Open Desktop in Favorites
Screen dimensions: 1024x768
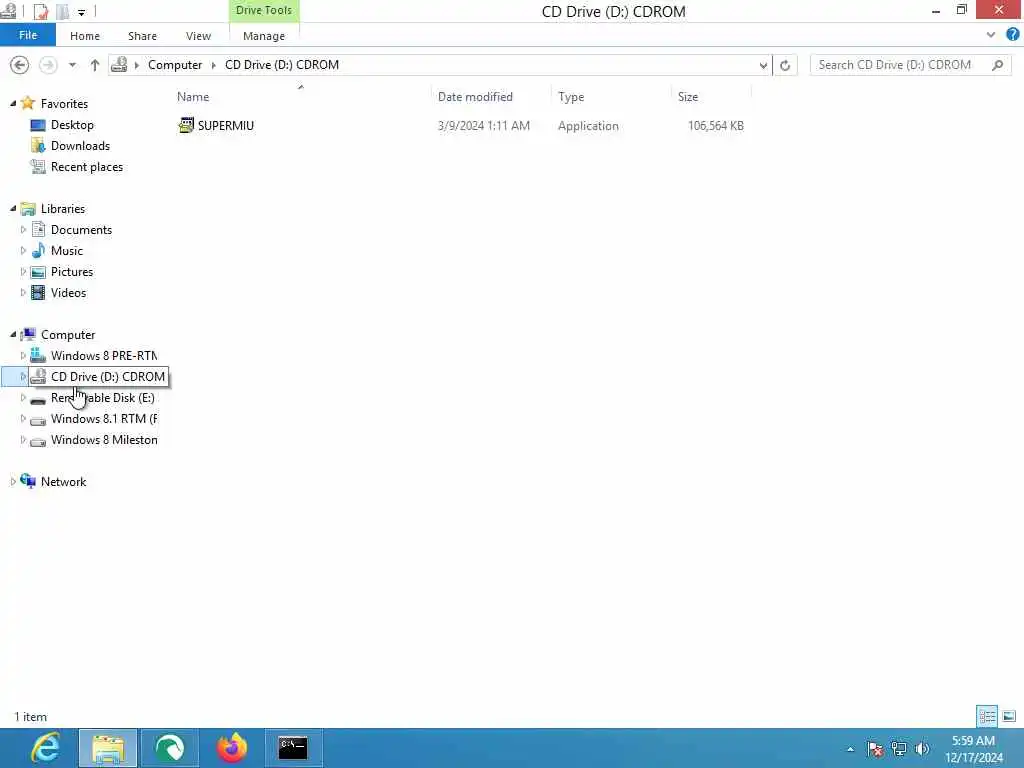[72, 125]
